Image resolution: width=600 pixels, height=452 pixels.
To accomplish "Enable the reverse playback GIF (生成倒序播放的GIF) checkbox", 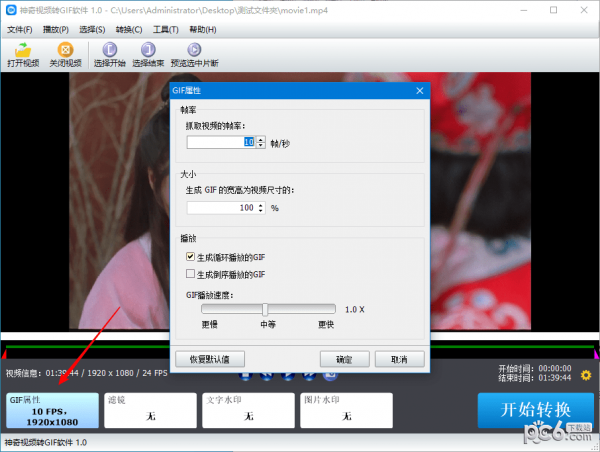I will click(x=192, y=274).
